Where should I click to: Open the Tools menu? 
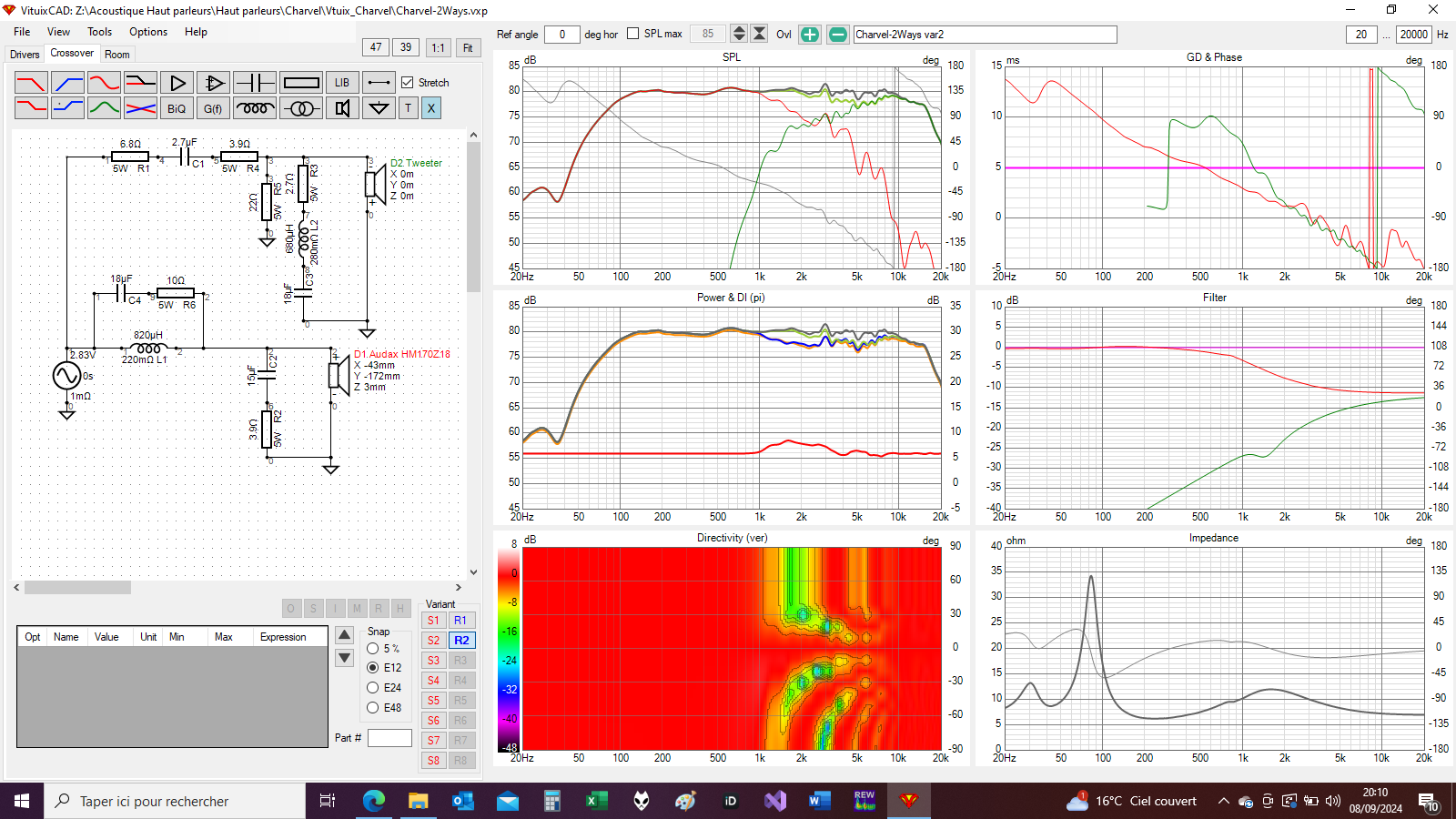tap(99, 32)
